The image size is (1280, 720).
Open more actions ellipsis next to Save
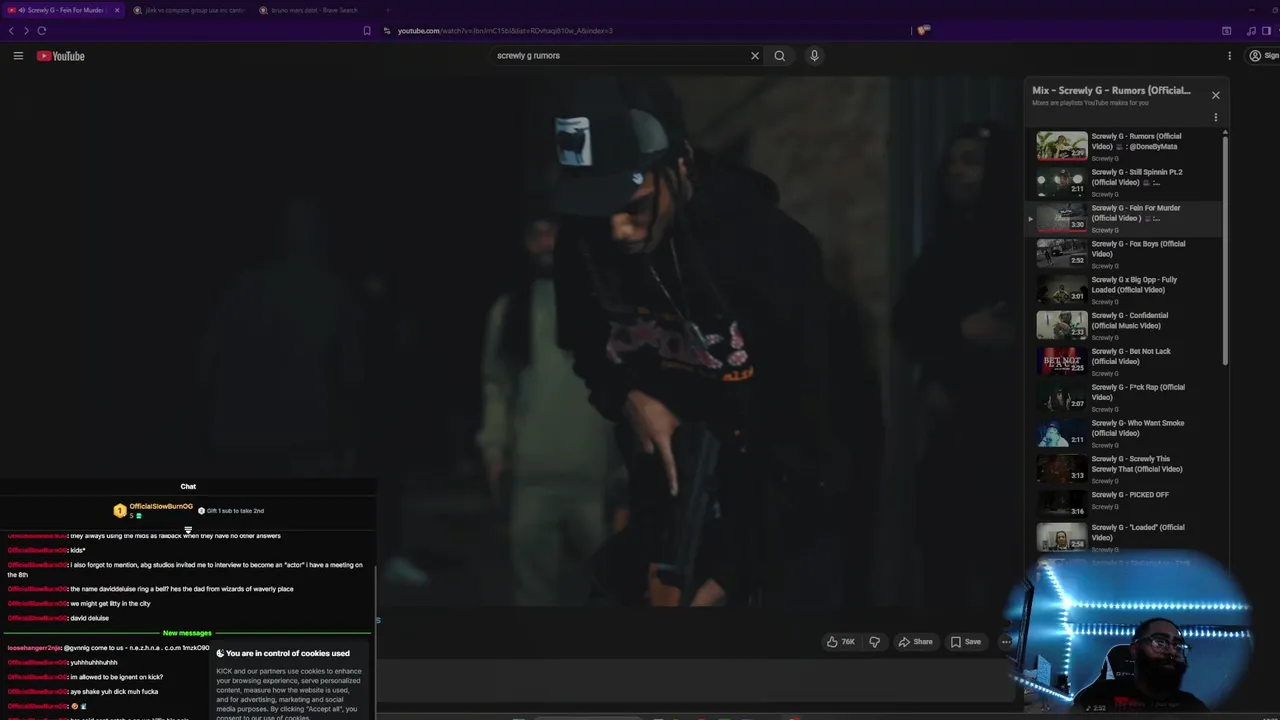1006,642
